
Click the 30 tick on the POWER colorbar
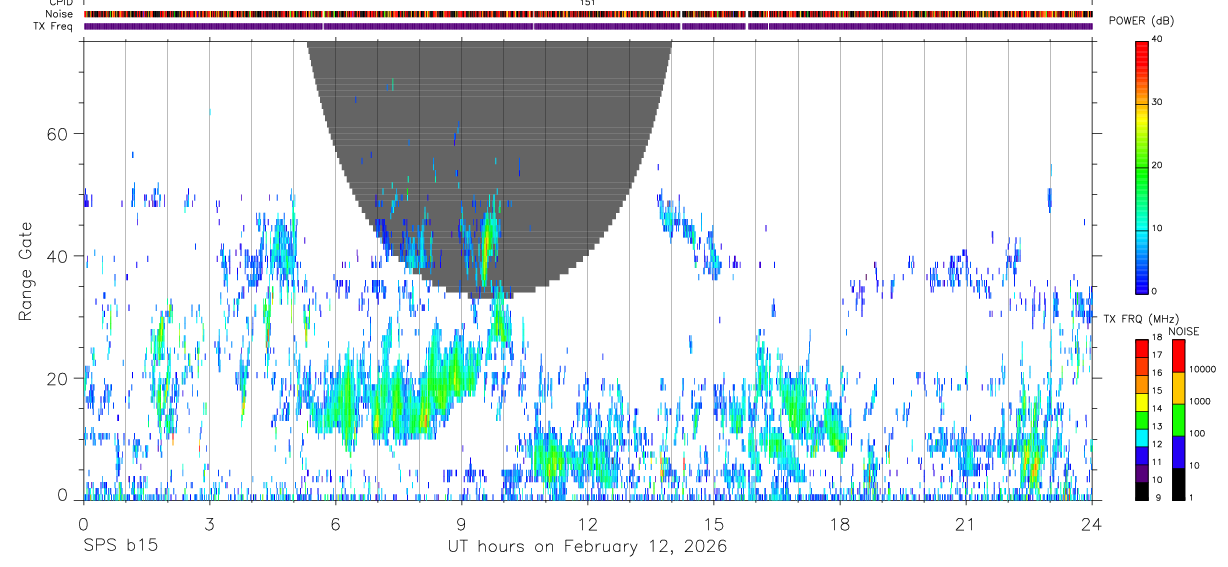[x=1157, y=102]
